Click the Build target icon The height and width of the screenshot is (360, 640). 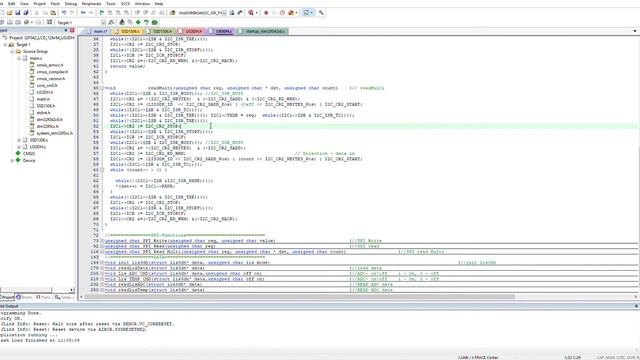coord(9,22)
